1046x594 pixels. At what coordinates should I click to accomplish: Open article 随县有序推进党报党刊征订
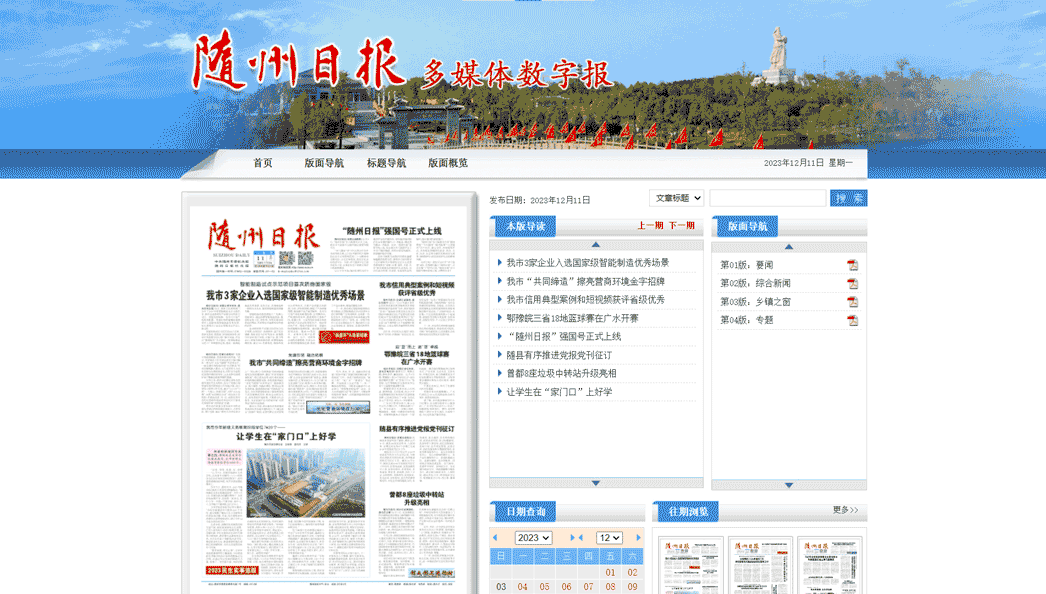[558, 355]
